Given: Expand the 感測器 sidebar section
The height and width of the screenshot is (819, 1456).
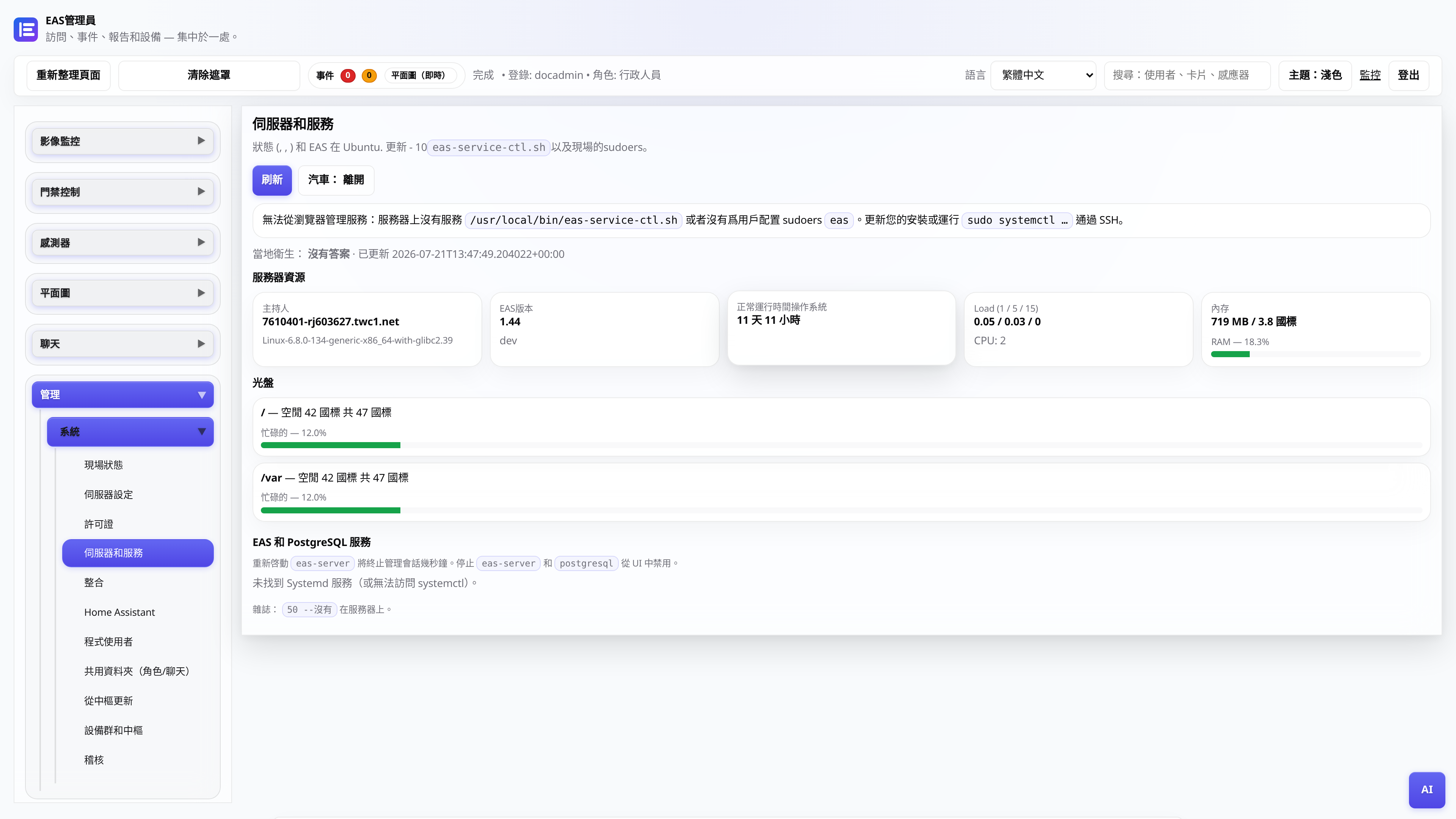Looking at the screenshot, I should click(x=122, y=243).
